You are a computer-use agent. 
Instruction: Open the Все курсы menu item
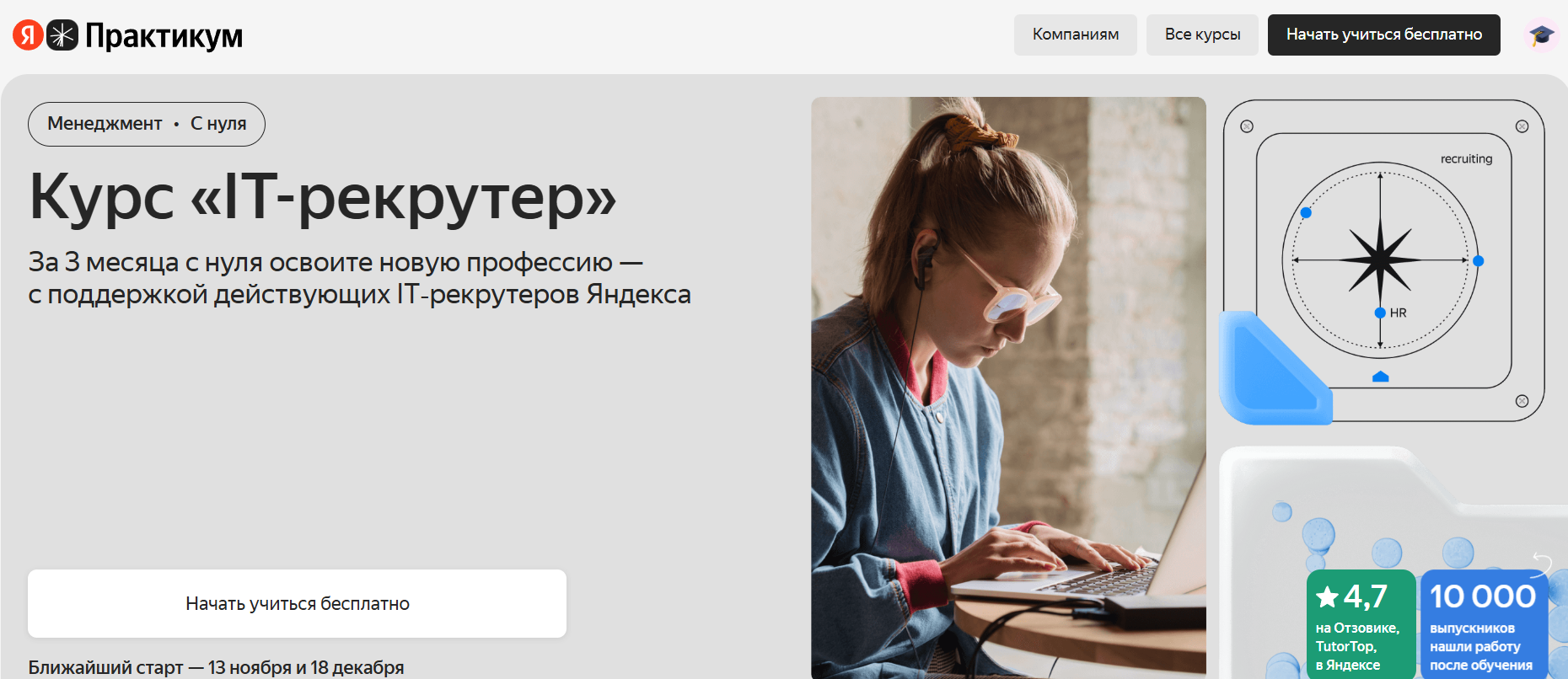tap(1202, 35)
